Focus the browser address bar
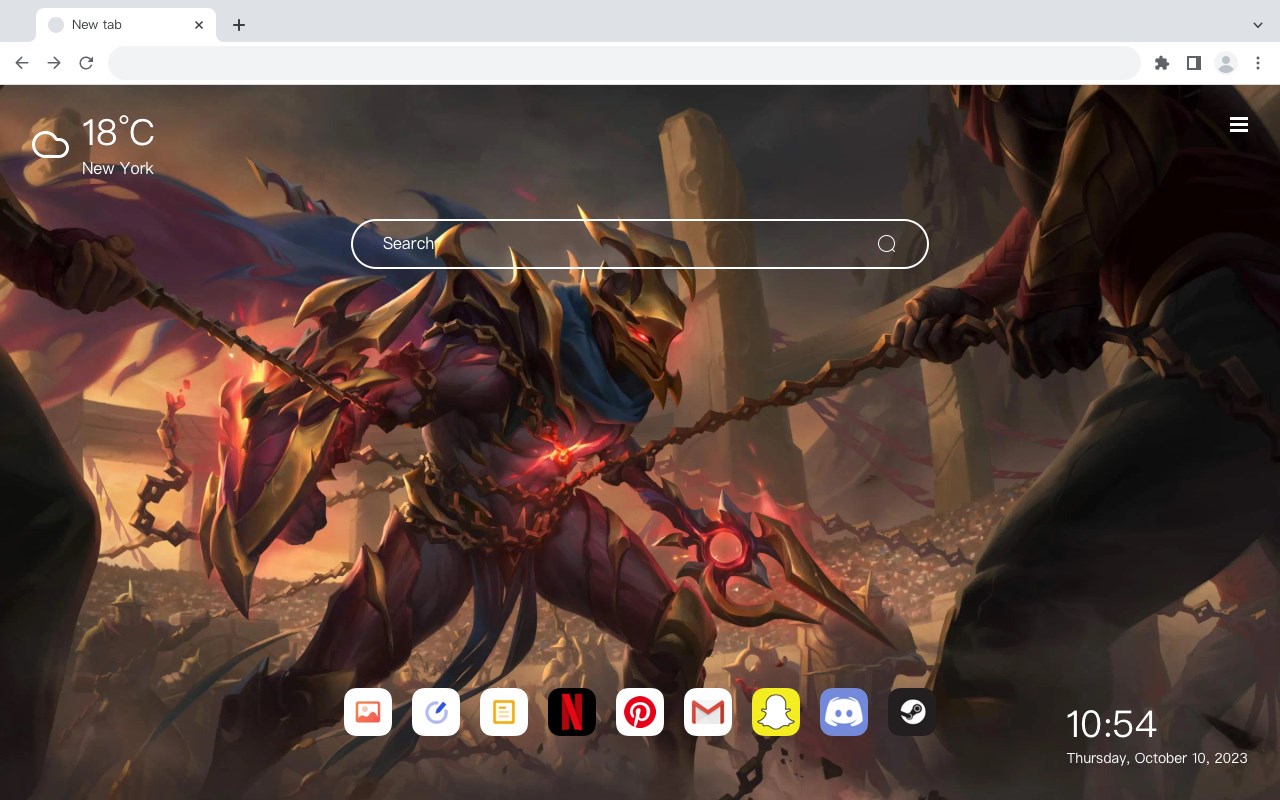Image resolution: width=1280 pixels, height=800 pixels. [624, 63]
